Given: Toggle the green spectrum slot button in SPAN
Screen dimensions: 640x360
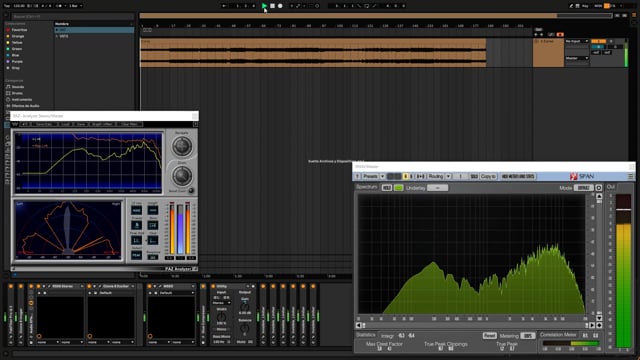Looking at the screenshot, I should [399, 188].
